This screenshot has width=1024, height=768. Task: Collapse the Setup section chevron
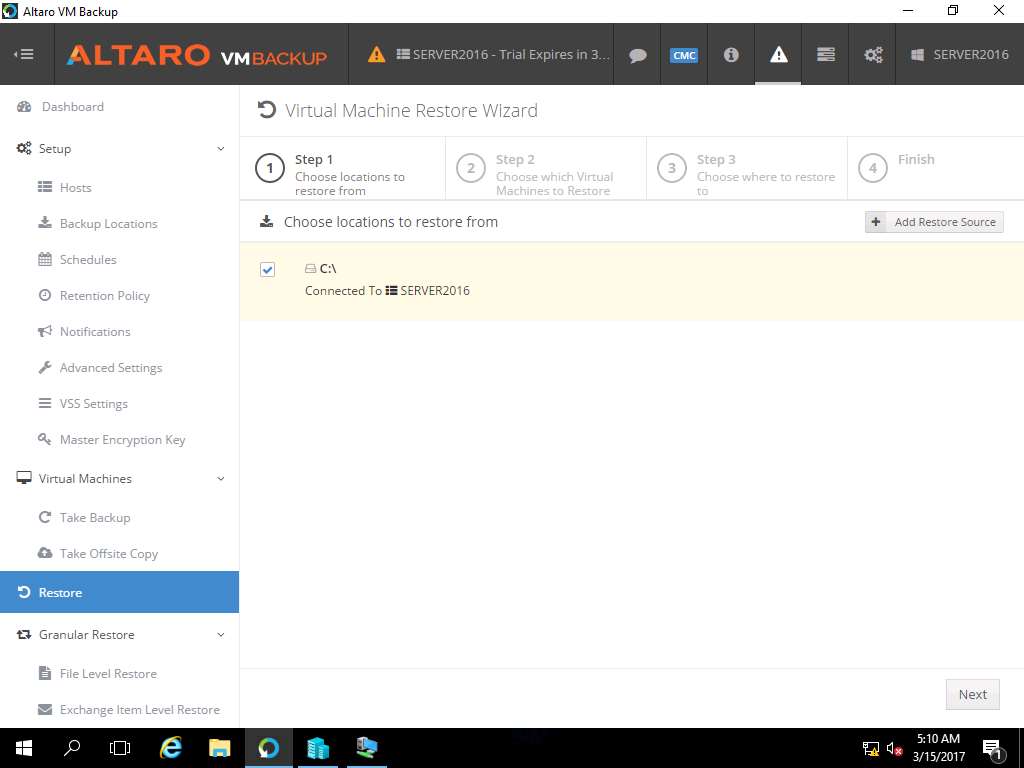pos(221,148)
